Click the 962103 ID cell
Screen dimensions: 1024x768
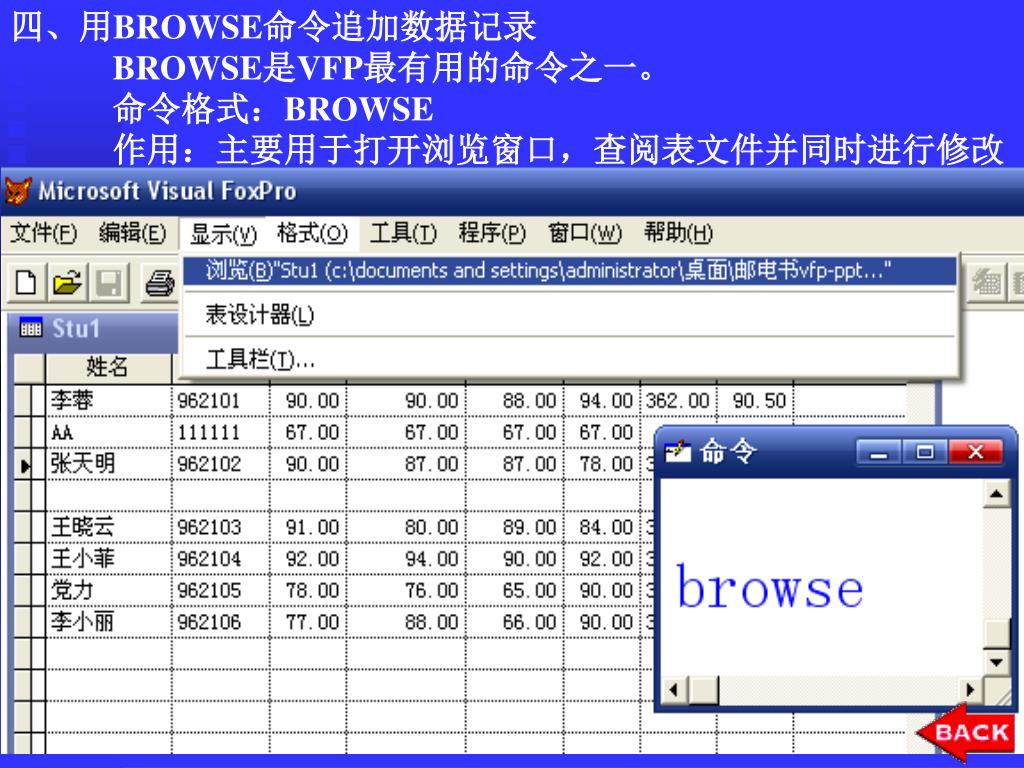(x=221, y=527)
